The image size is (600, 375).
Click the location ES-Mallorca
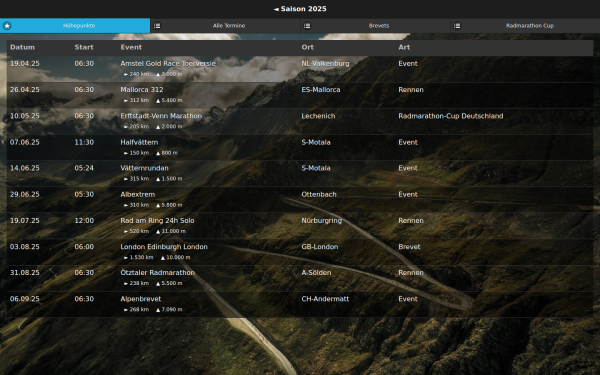pyautogui.click(x=321, y=90)
